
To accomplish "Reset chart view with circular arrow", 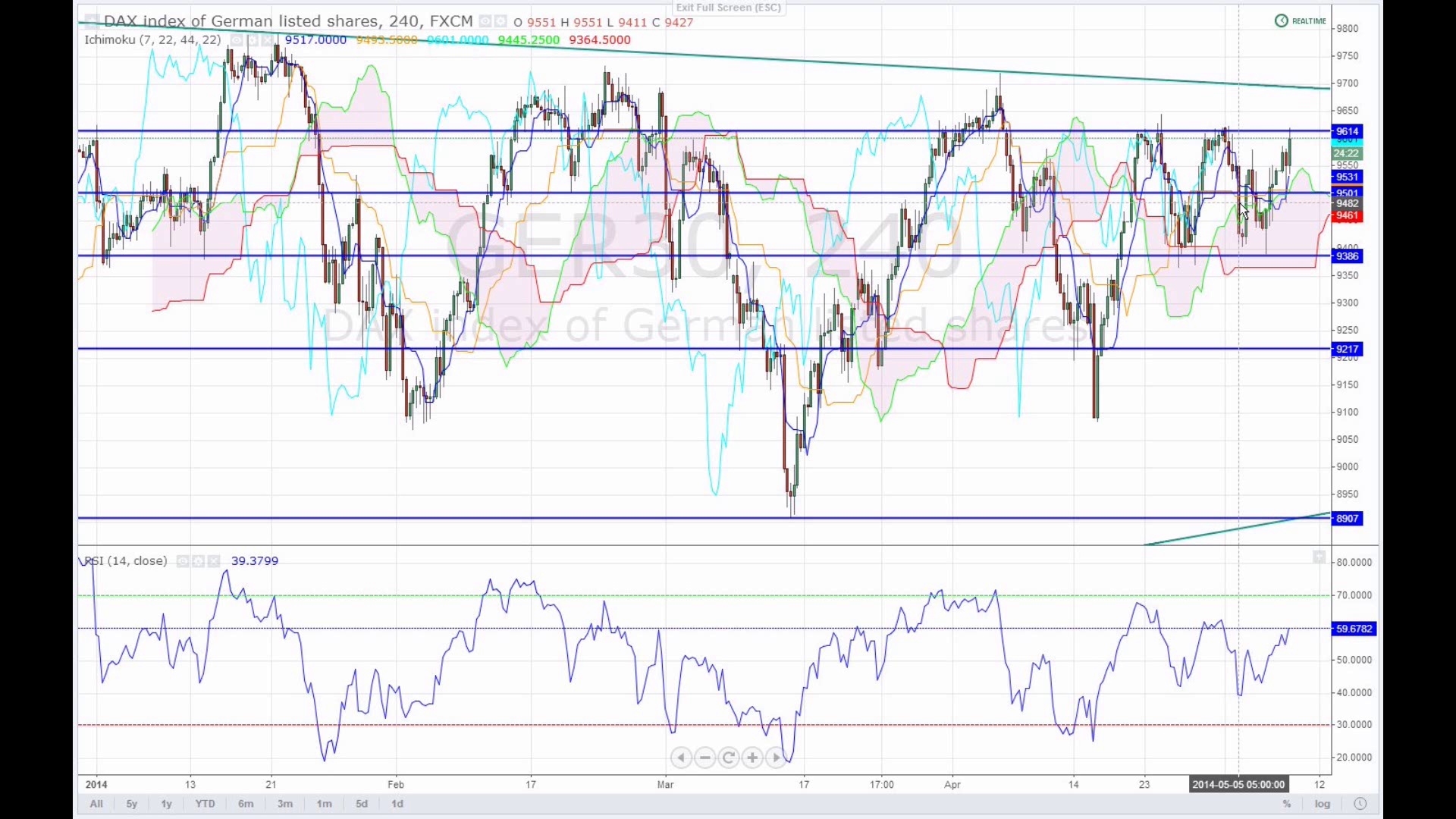I will tap(729, 758).
